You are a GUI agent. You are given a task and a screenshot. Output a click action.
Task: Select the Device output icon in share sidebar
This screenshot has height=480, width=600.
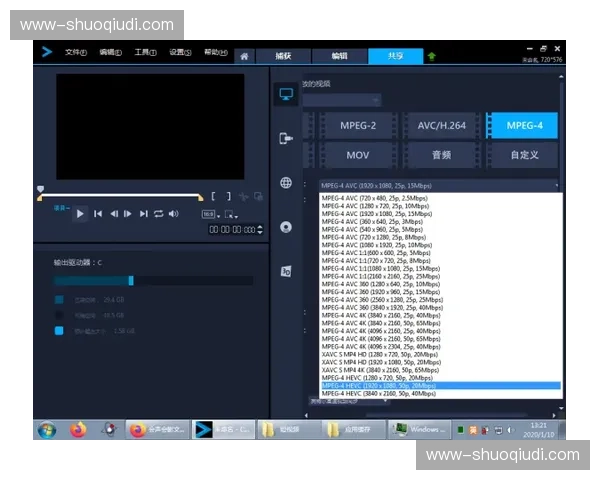(286, 138)
